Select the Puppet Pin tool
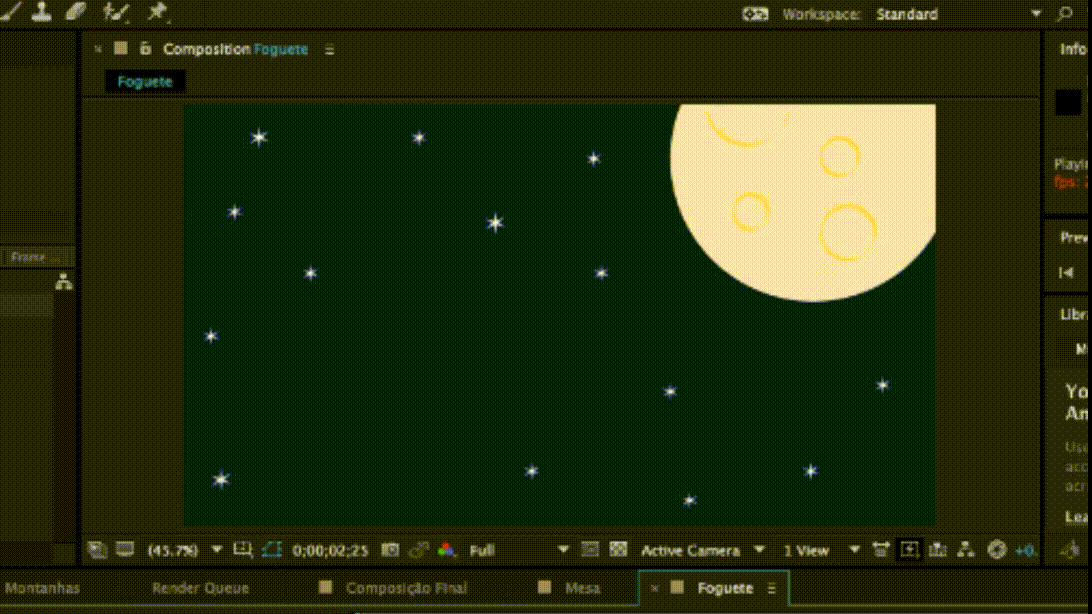 tap(157, 12)
